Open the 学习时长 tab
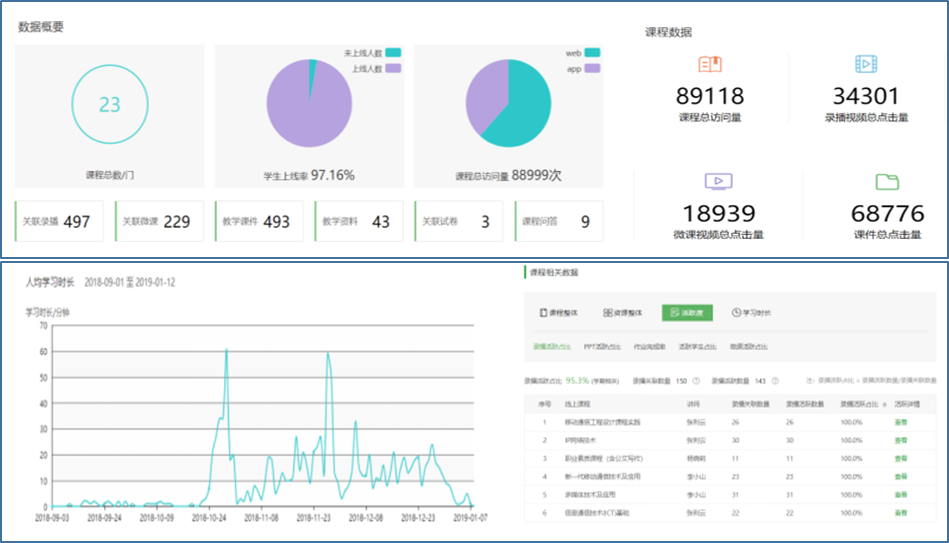 point(751,313)
